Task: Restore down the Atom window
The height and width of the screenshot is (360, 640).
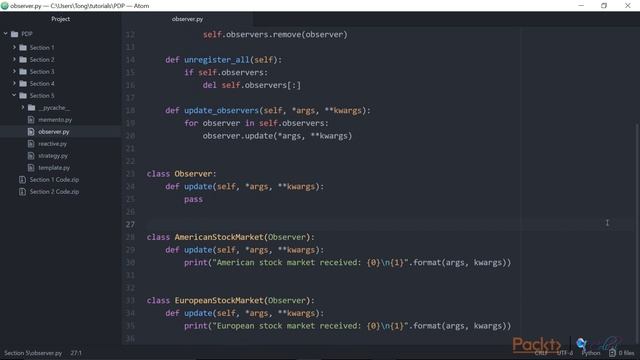Action: (x=604, y=6)
